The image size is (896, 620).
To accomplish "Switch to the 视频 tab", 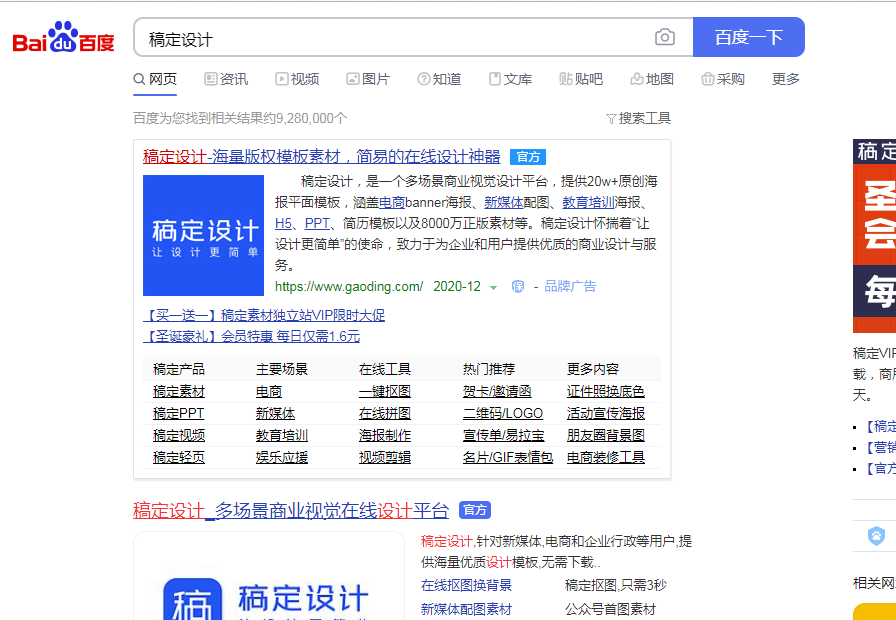I will click(297, 79).
